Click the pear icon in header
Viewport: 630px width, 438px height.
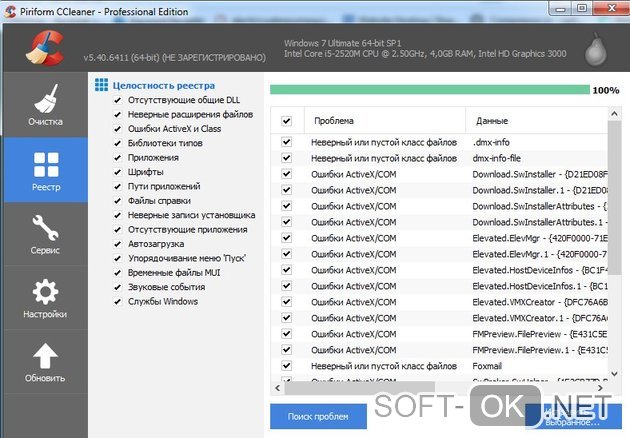pos(595,50)
